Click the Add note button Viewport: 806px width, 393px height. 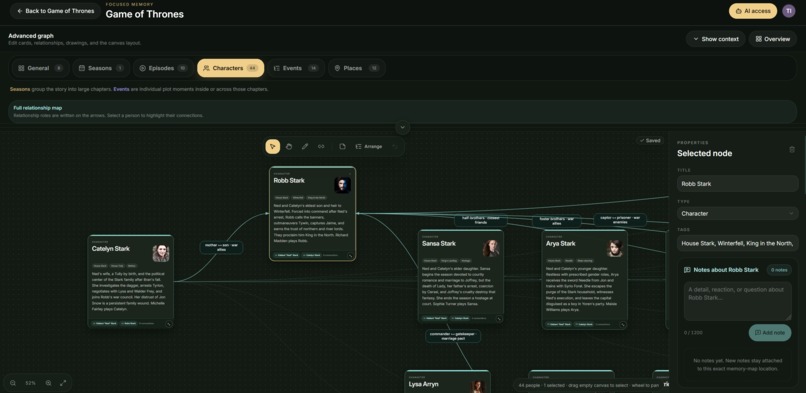[x=770, y=332]
